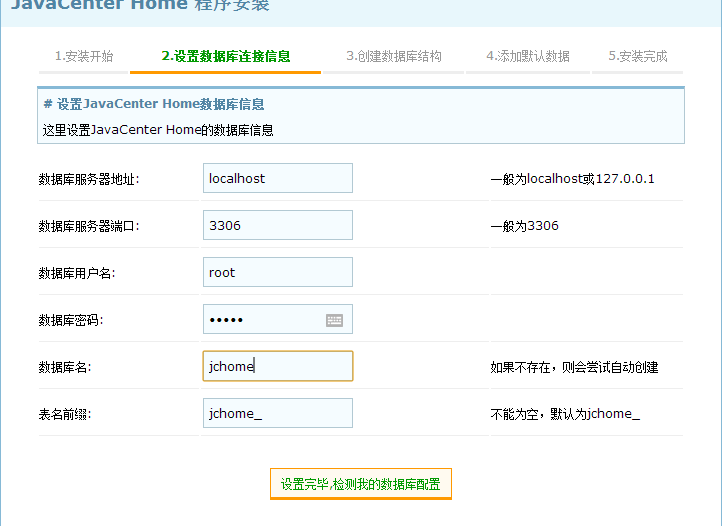Click the database name field containing jchome

278,366
